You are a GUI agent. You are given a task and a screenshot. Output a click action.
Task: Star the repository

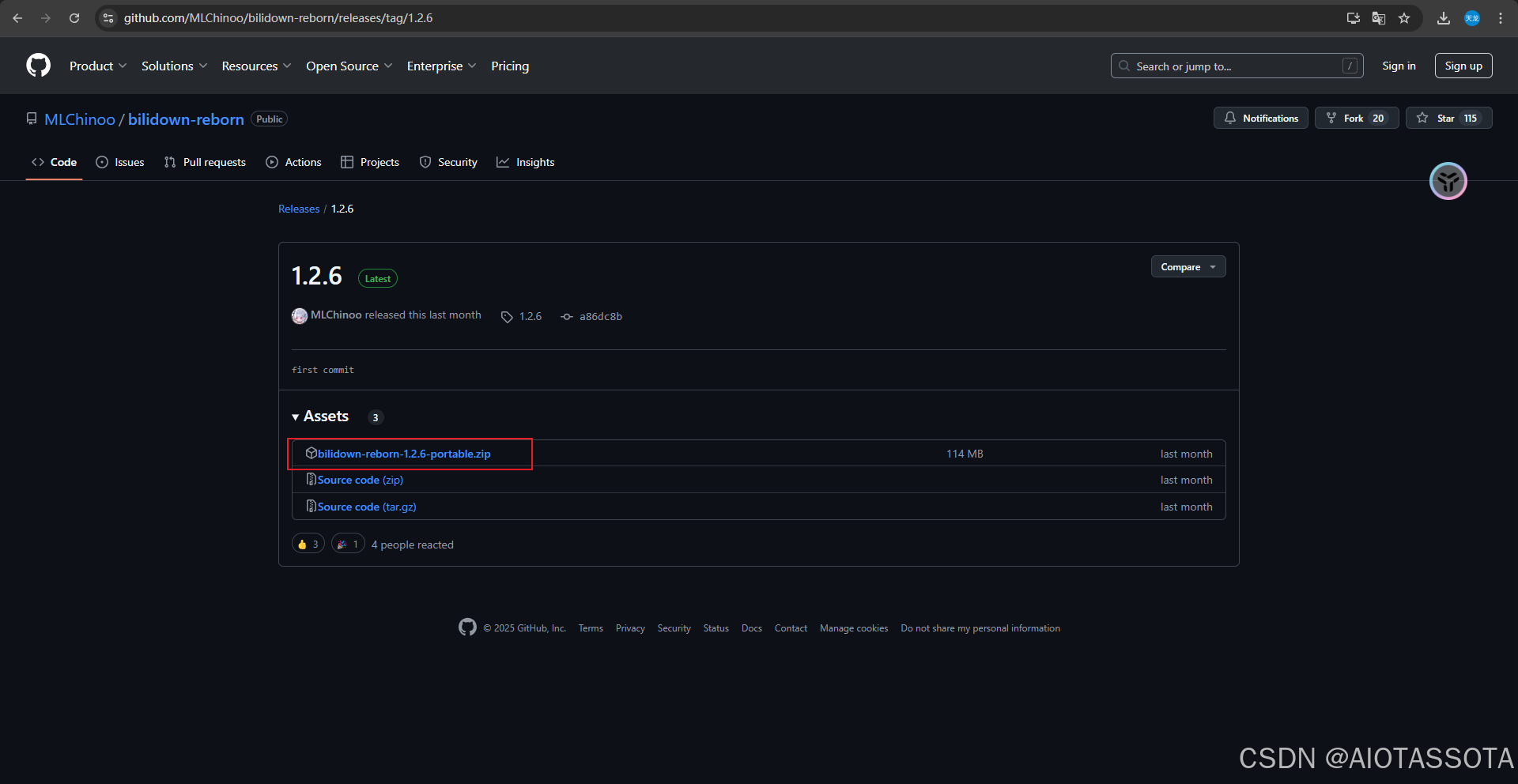tap(1448, 118)
